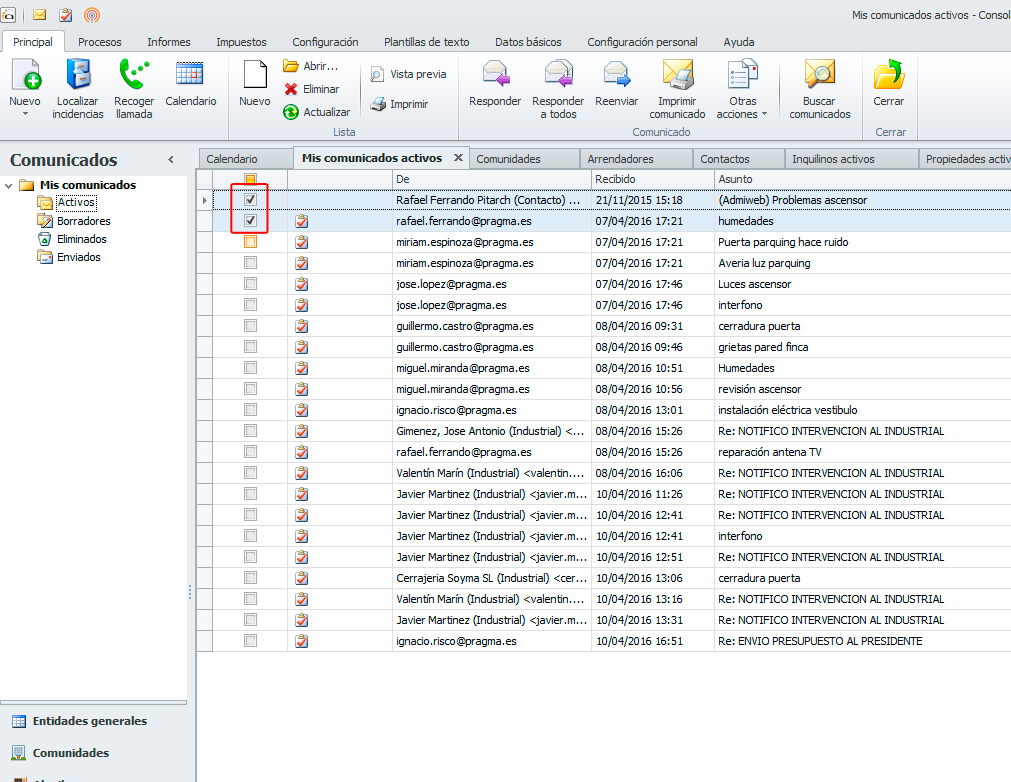Switch to Inquilinos activos tab
Image resolution: width=1011 pixels, height=782 pixels.
(x=850, y=159)
